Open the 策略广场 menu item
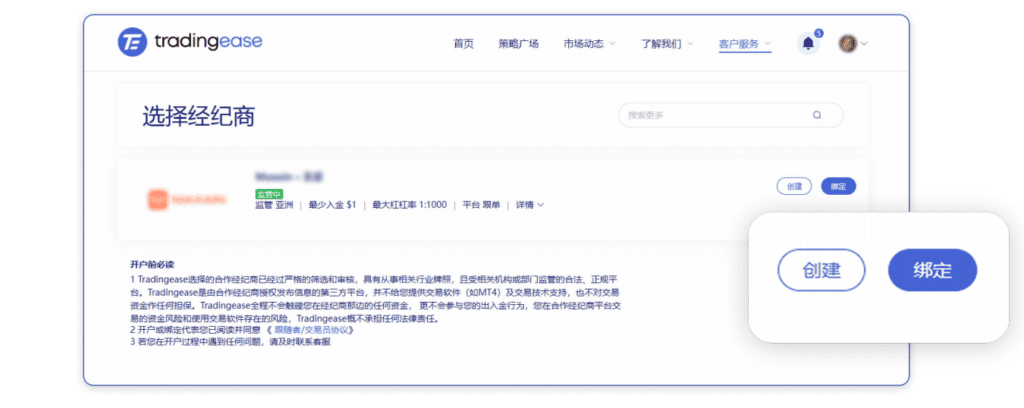Image resolution: width=1024 pixels, height=408 pixels. click(x=519, y=44)
